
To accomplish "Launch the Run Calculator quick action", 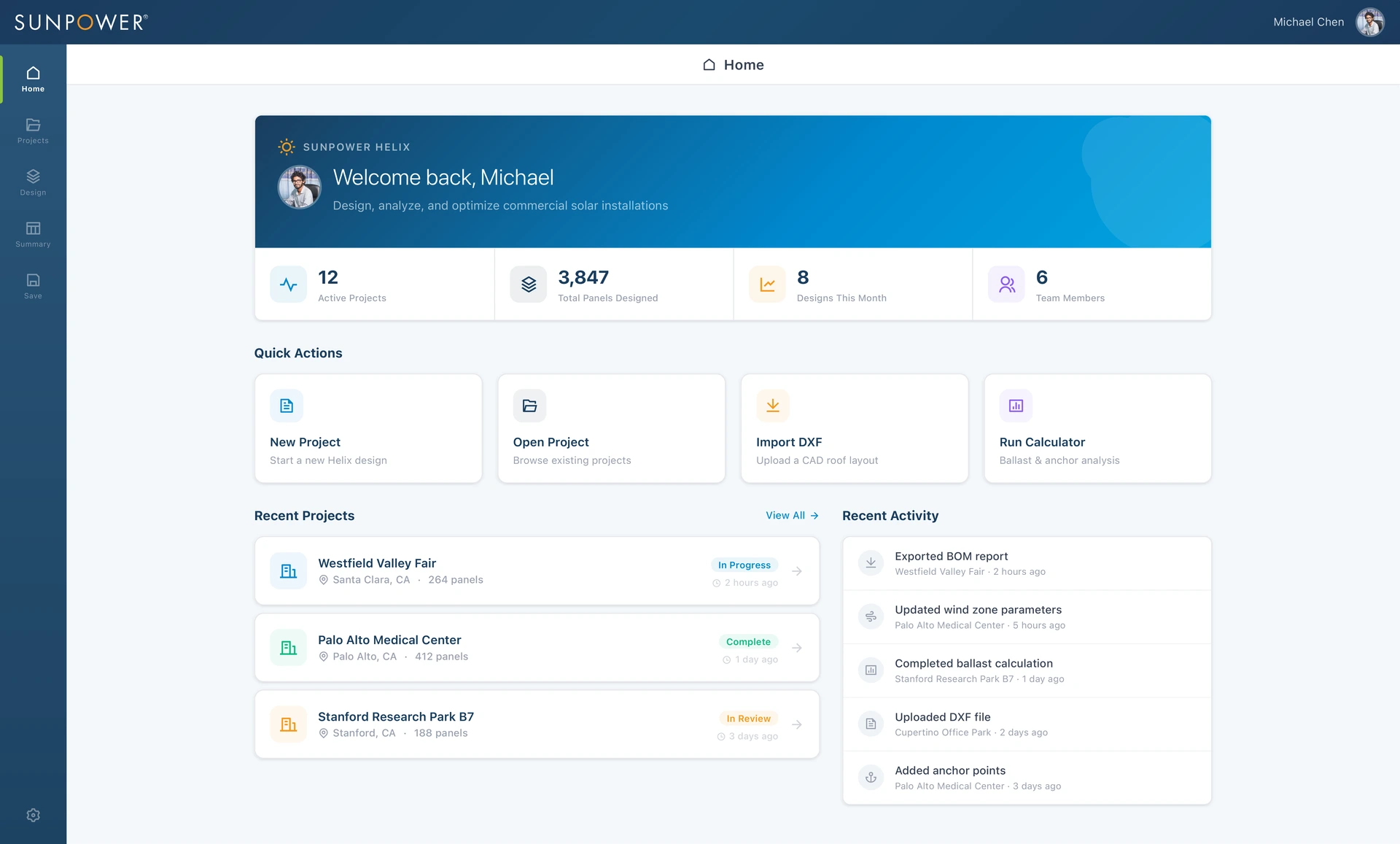I will tap(1097, 429).
